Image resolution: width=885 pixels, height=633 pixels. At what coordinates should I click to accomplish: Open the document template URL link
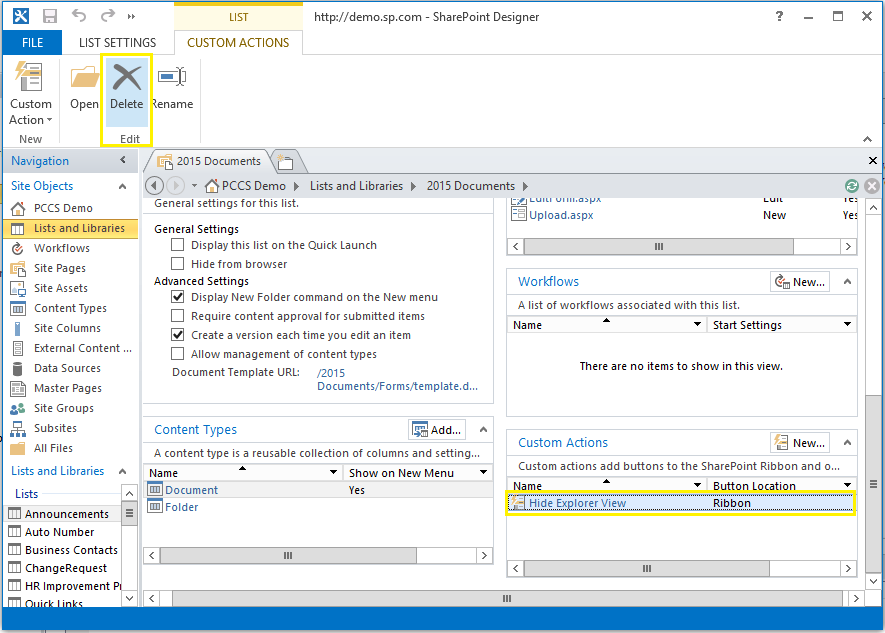pyautogui.click(x=397, y=380)
